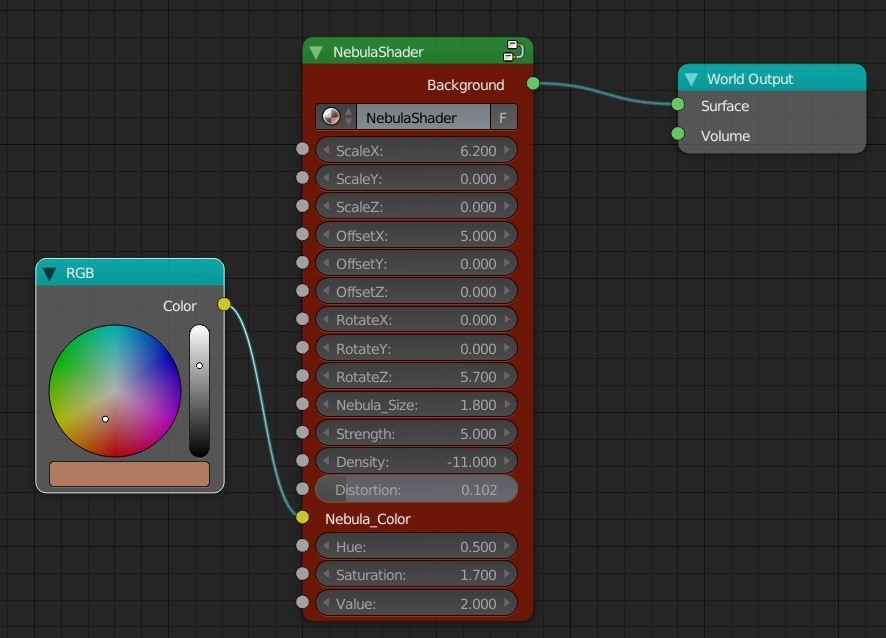Click the brightness value slider in RGB node
Image resolution: width=886 pixels, height=638 pixels.
pyautogui.click(x=199, y=390)
